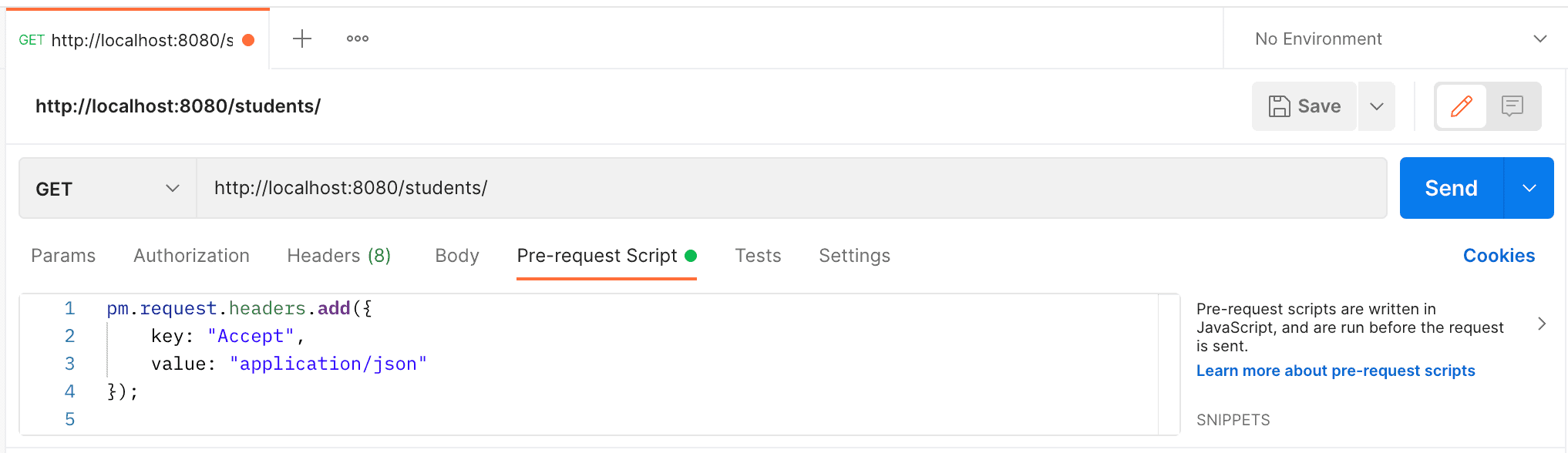Click the Learn more about pre-request scripts link
The height and width of the screenshot is (453, 1568).
coord(1335,370)
